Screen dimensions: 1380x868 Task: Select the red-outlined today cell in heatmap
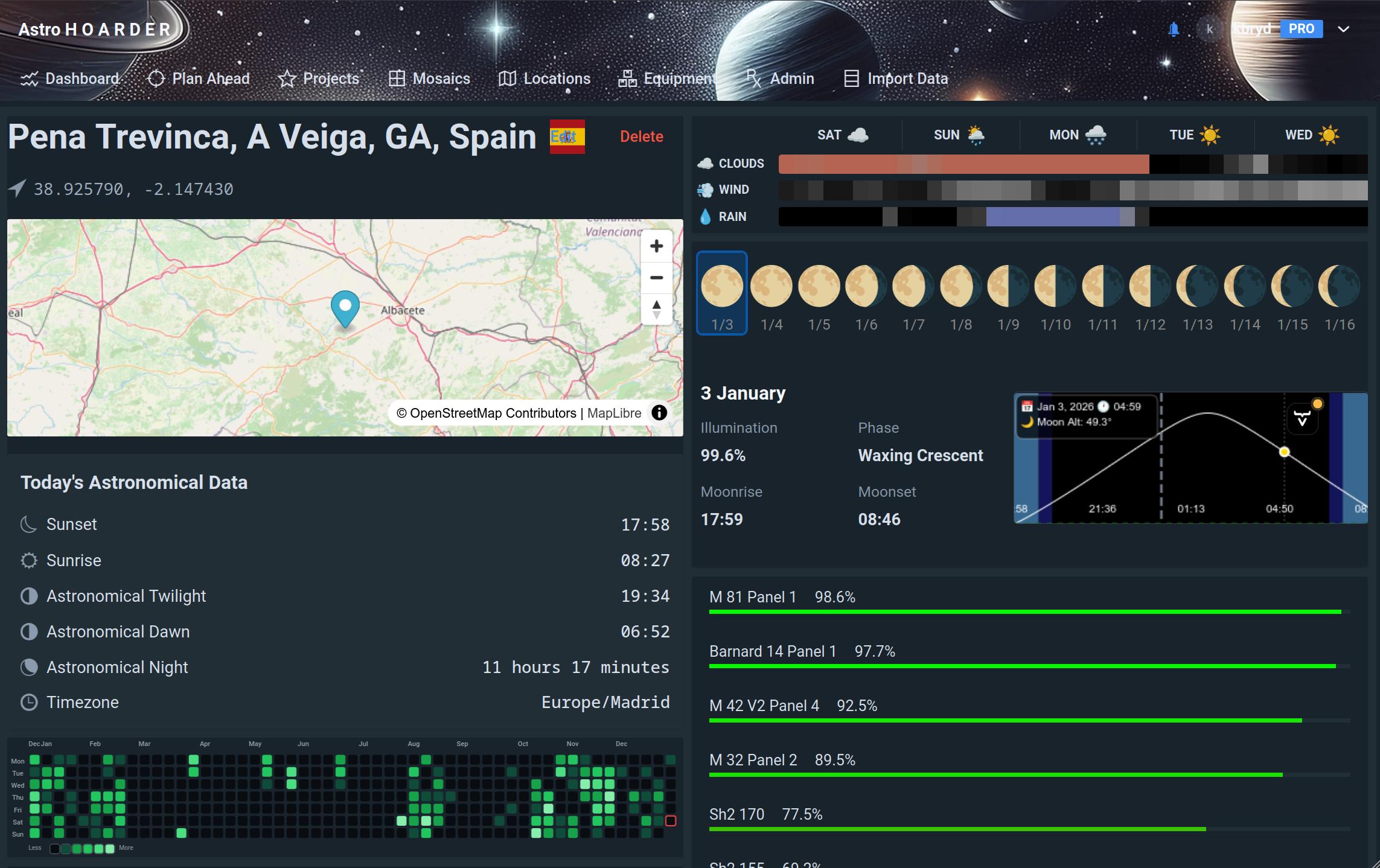[x=670, y=821]
